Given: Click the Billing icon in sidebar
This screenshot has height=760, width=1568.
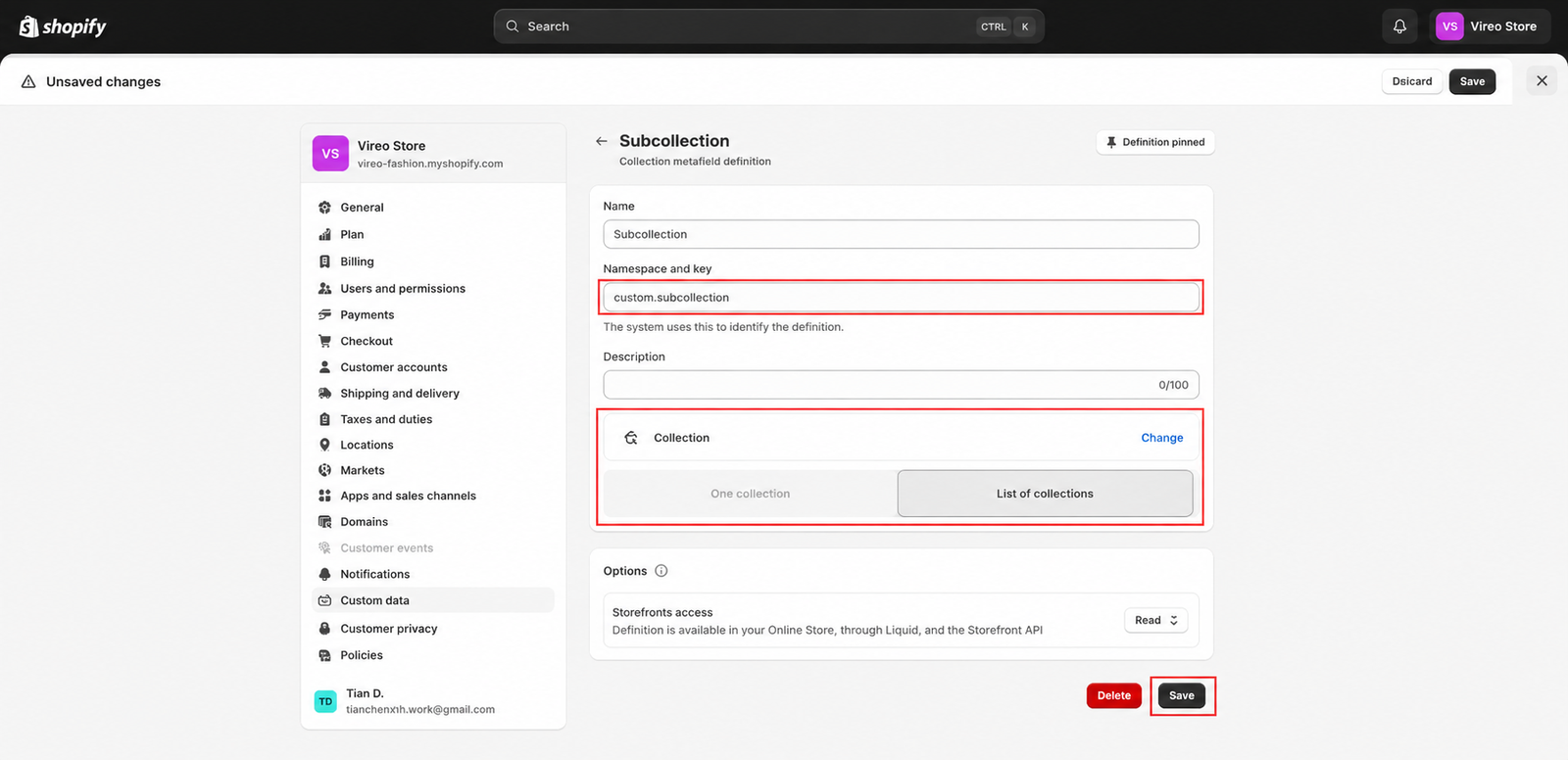Looking at the screenshot, I should click(x=324, y=261).
